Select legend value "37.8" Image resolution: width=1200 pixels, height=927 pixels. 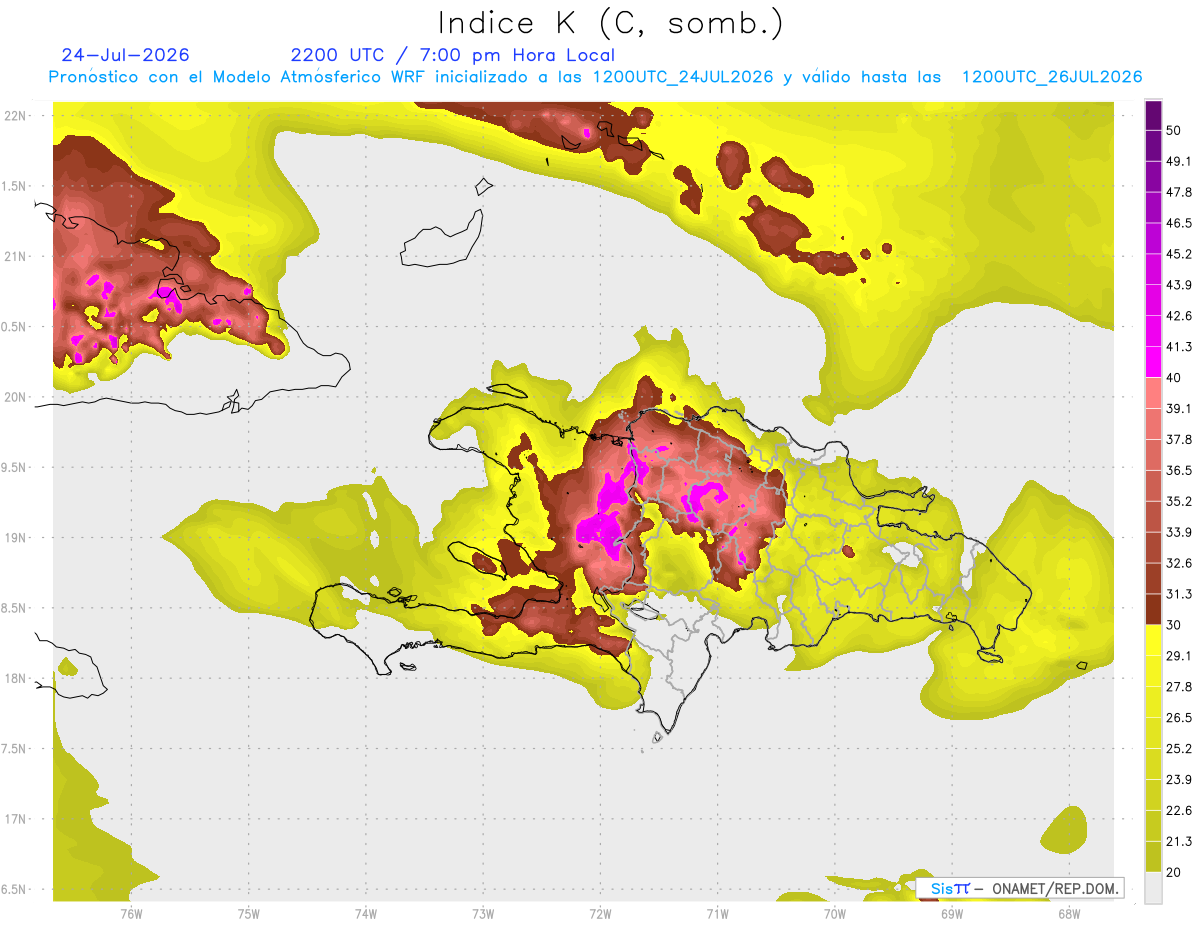pos(1178,439)
